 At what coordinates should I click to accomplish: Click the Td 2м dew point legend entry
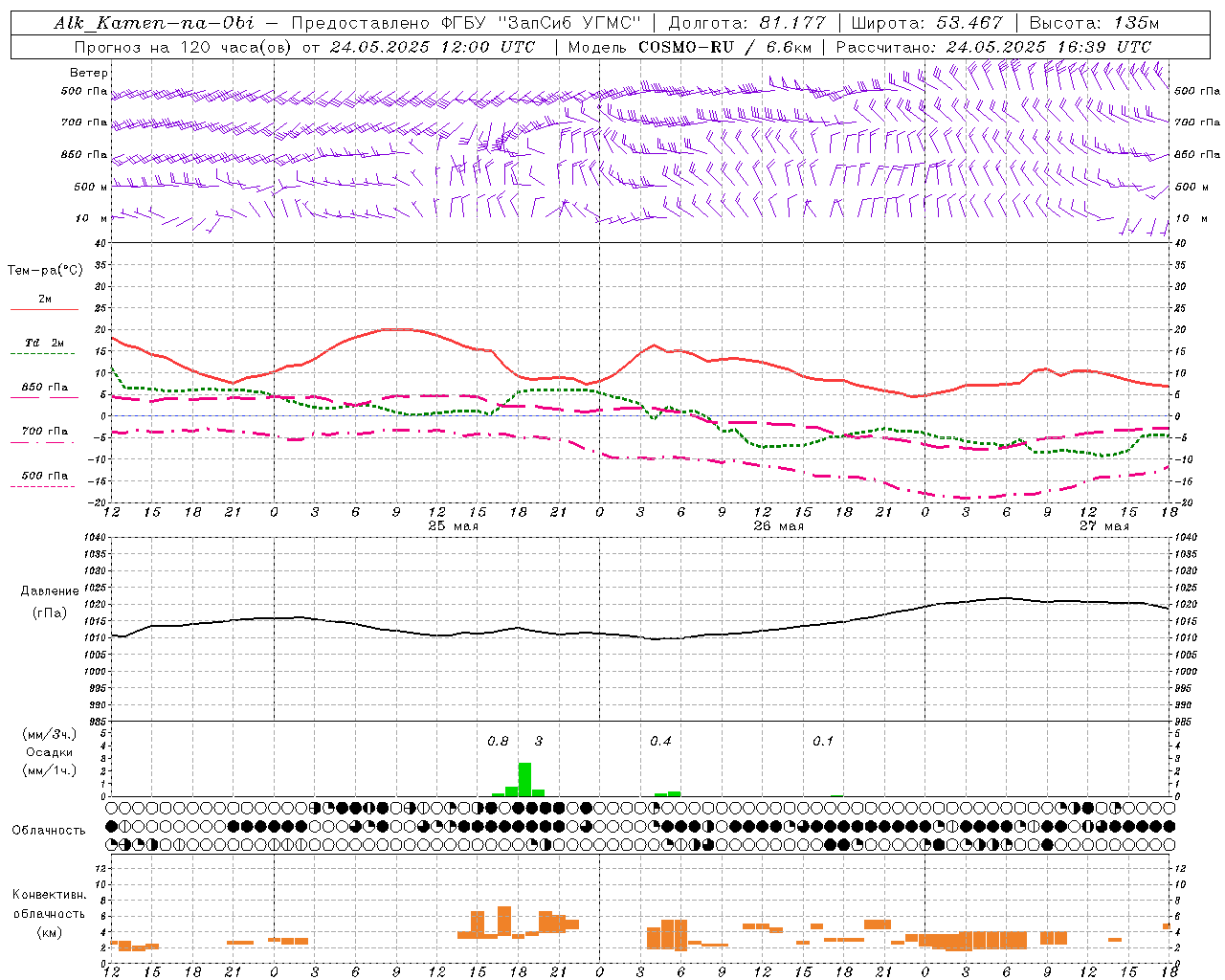(45, 343)
